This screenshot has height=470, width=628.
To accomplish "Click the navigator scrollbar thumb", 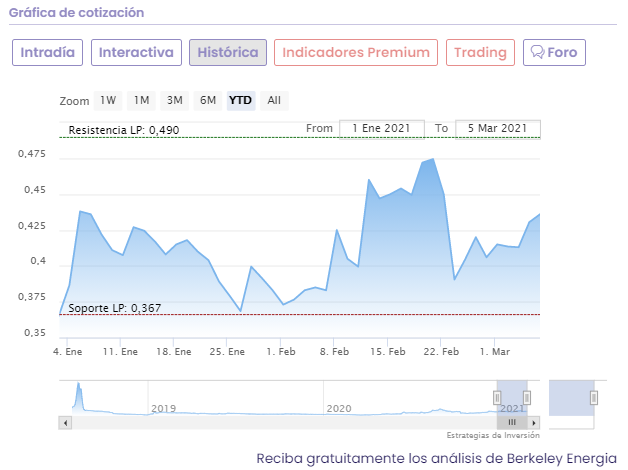I will (512, 423).
